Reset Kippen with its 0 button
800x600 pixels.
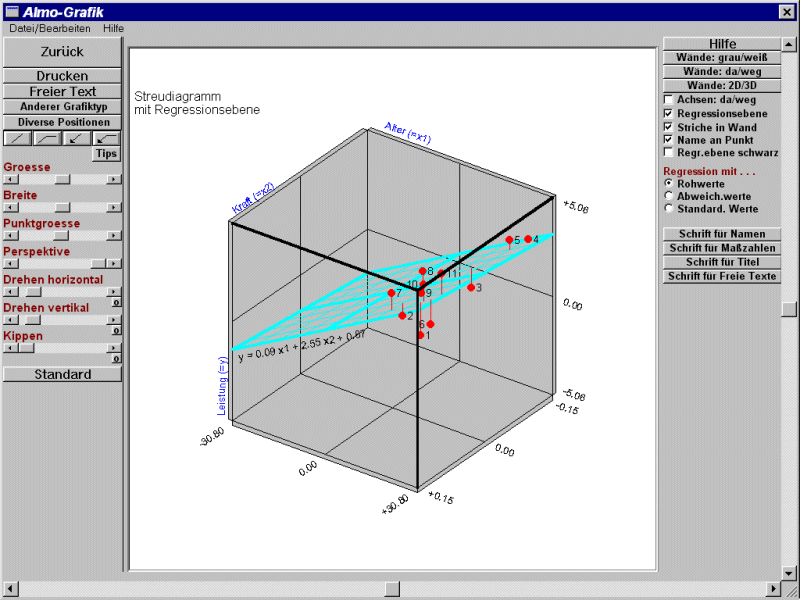[116, 358]
